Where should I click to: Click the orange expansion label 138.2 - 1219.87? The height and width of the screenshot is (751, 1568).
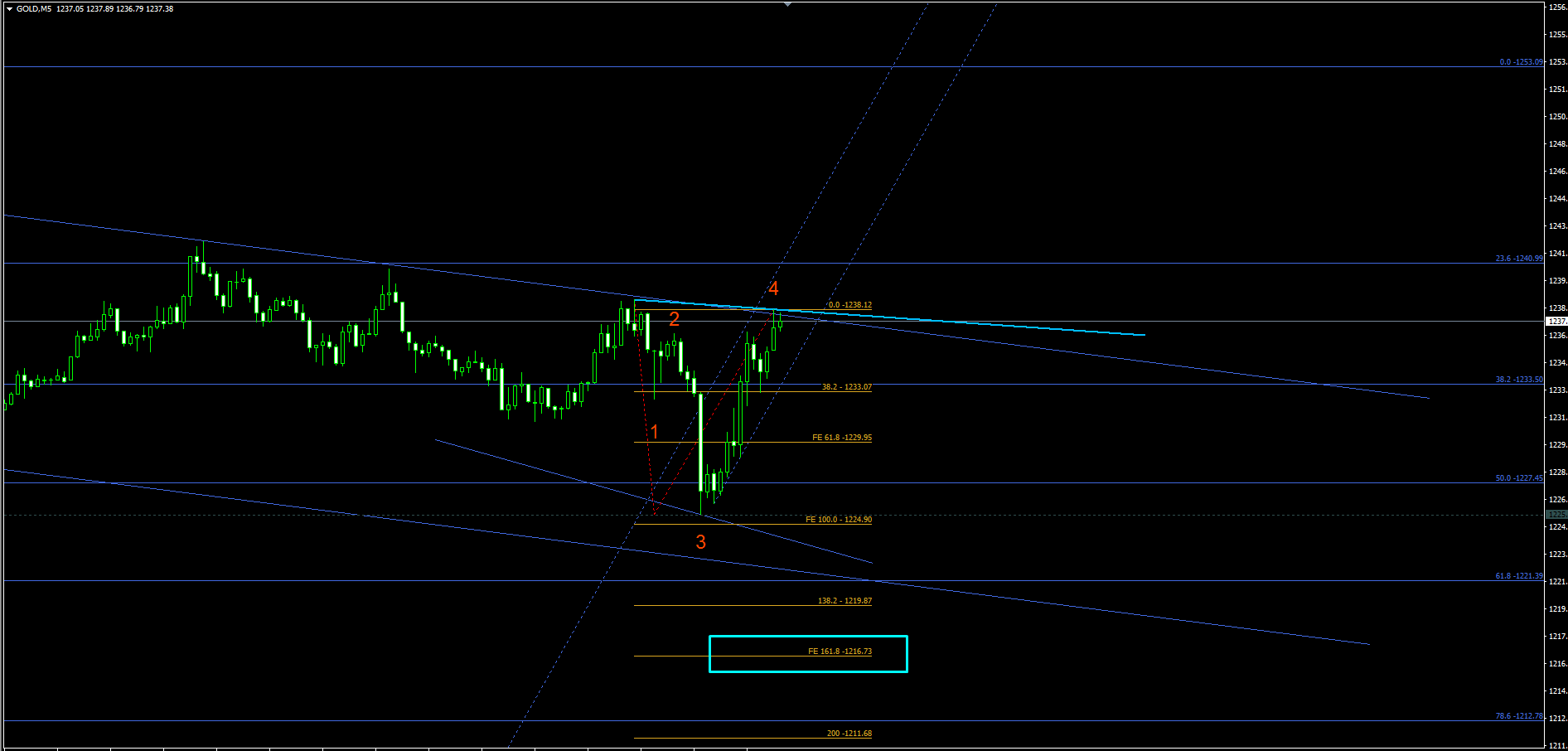click(844, 601)
